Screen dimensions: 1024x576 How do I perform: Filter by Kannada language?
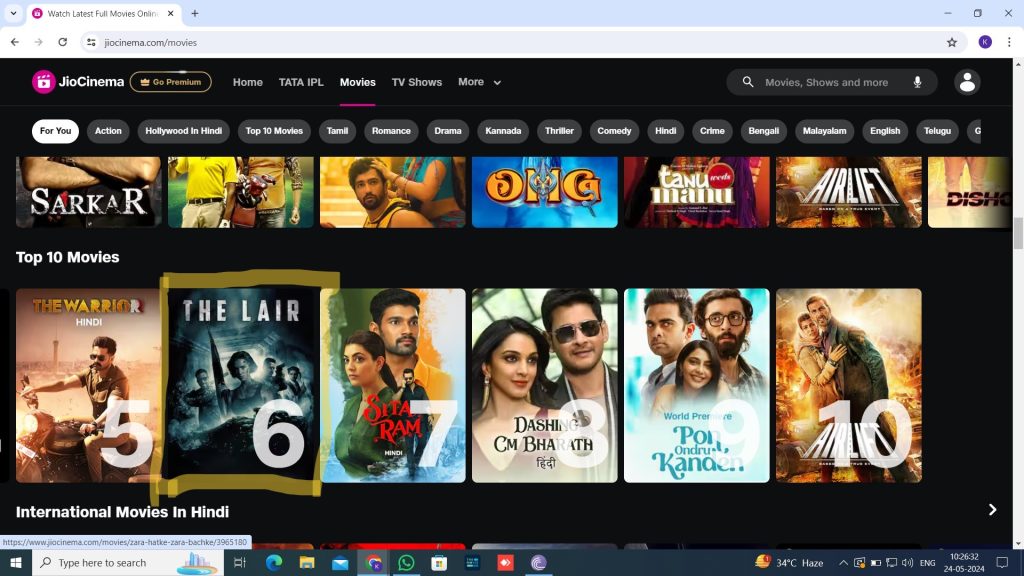[503, 131]
